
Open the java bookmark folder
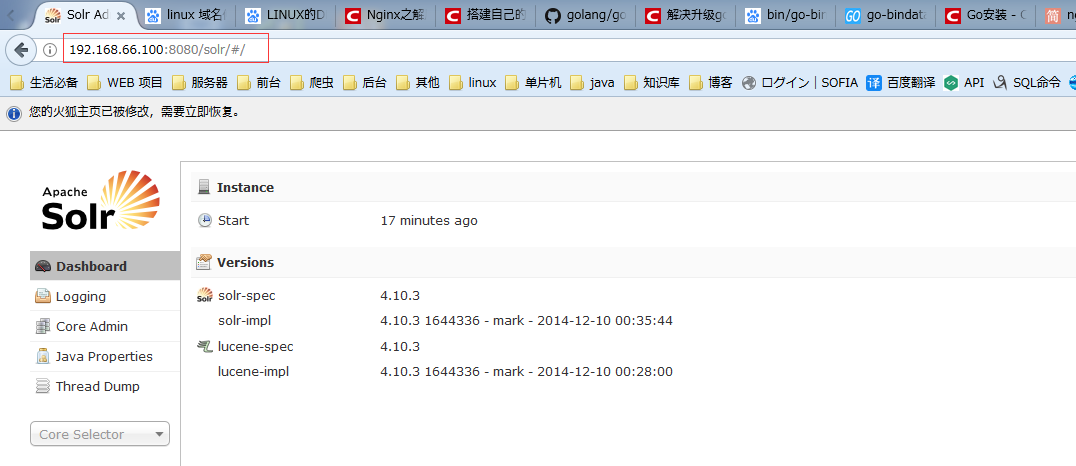click(592, 83)
